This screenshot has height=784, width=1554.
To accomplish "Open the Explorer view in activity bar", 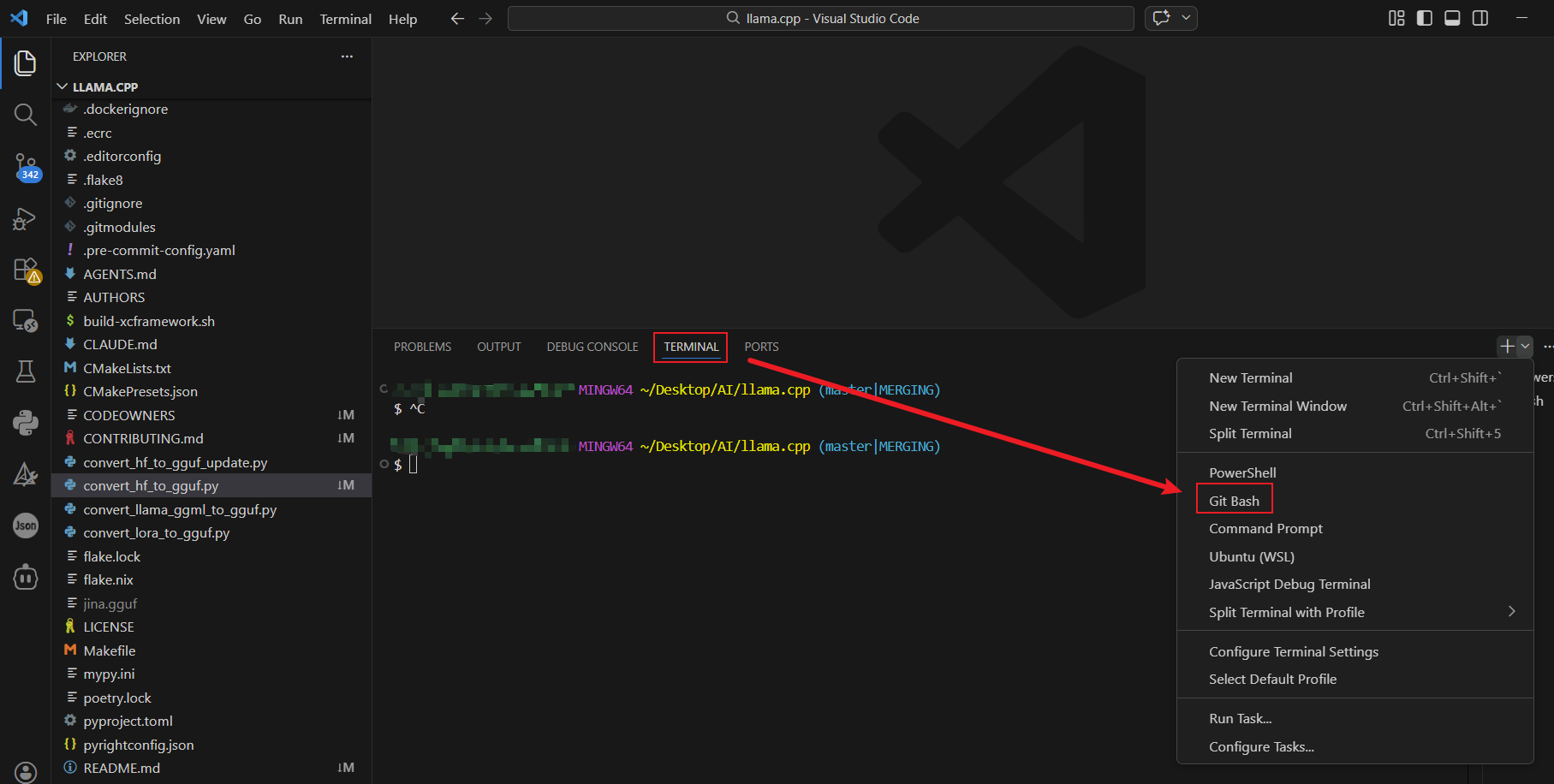I will click(26, 63).
